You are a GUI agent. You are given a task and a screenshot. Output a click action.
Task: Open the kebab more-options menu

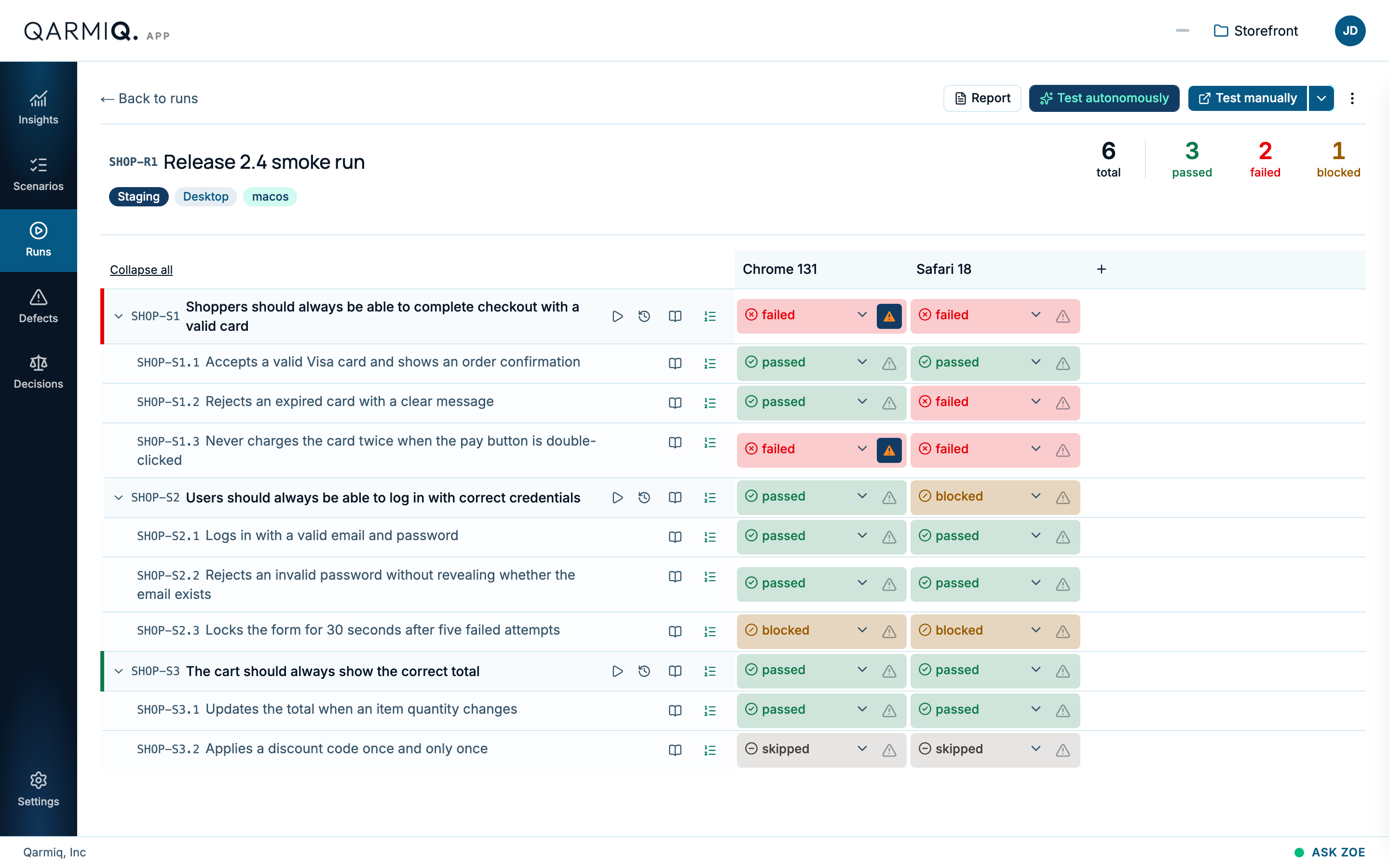click(x=1352, y=98)
